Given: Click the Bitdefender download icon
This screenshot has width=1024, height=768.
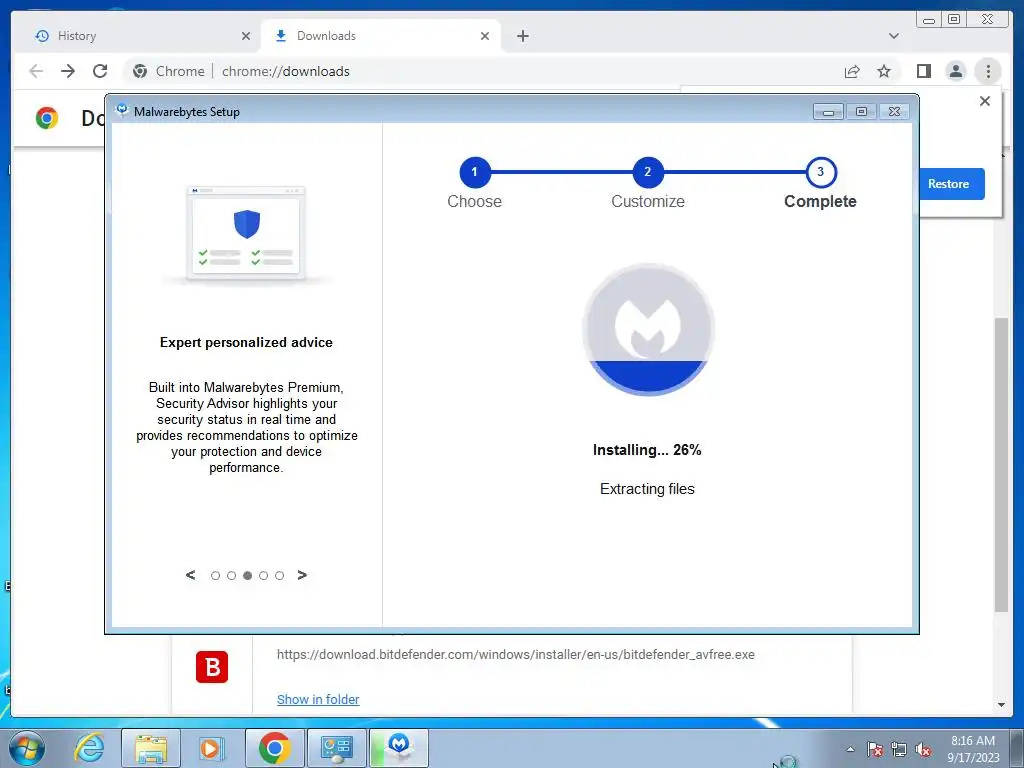Looking at the screenshot, I should pos(212,667).
